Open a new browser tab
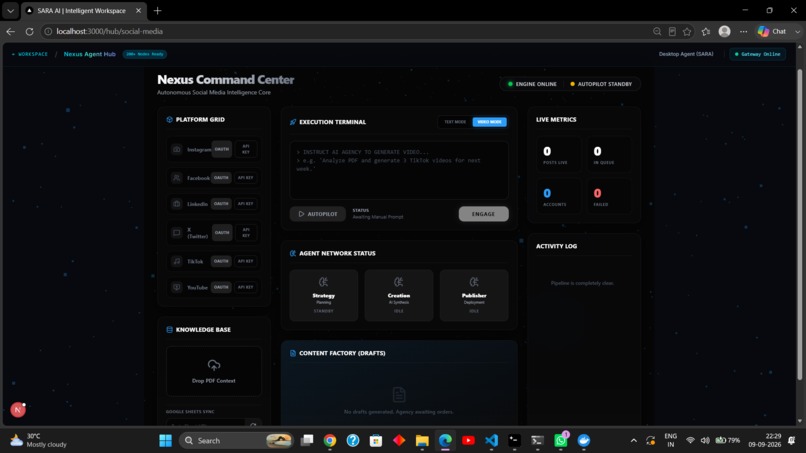The height and width of the screenshot is (453, 806). pyautogui.click(x=157, y=11)
